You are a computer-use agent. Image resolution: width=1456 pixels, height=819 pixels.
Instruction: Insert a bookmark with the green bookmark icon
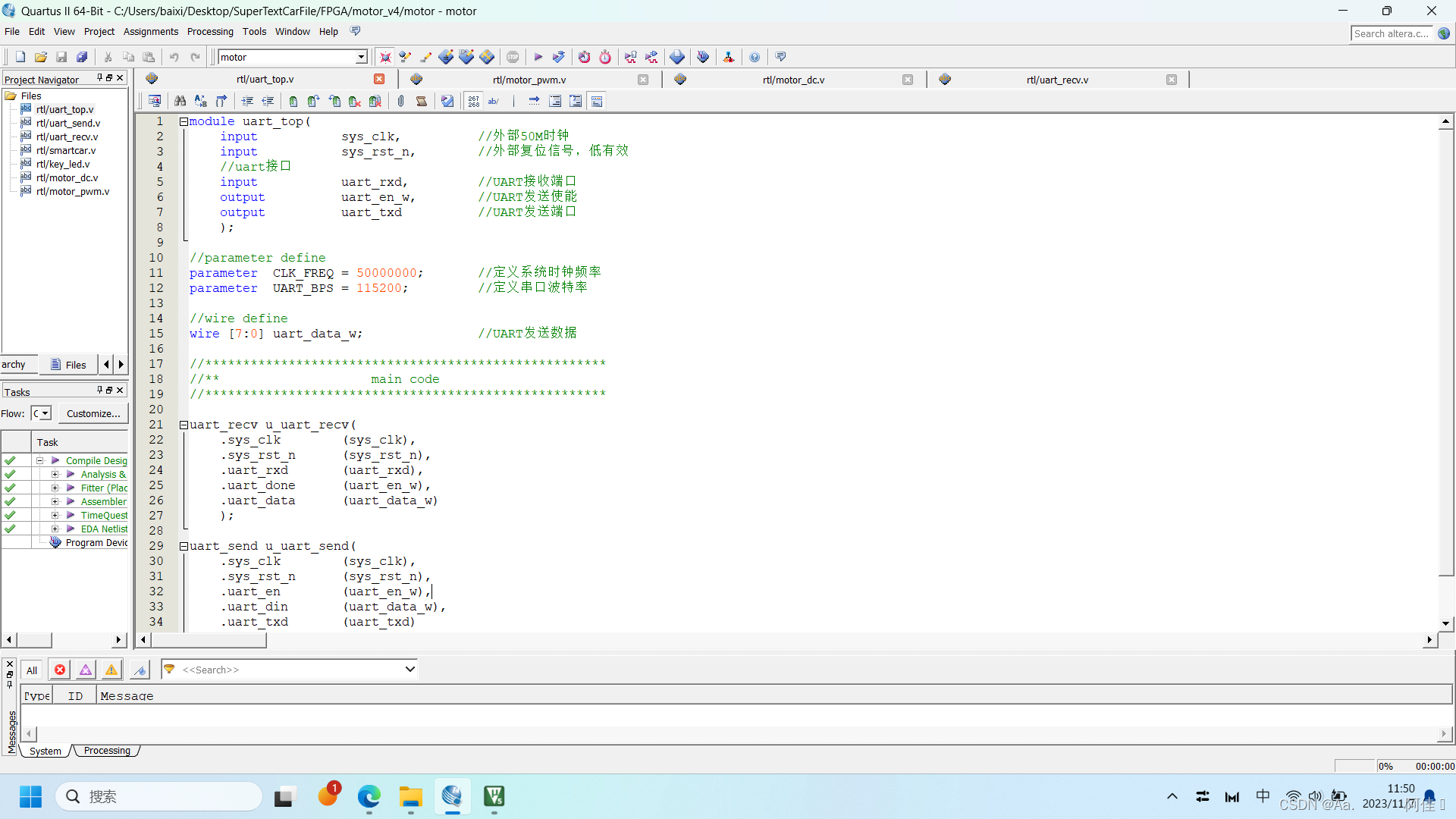(293, 100)
